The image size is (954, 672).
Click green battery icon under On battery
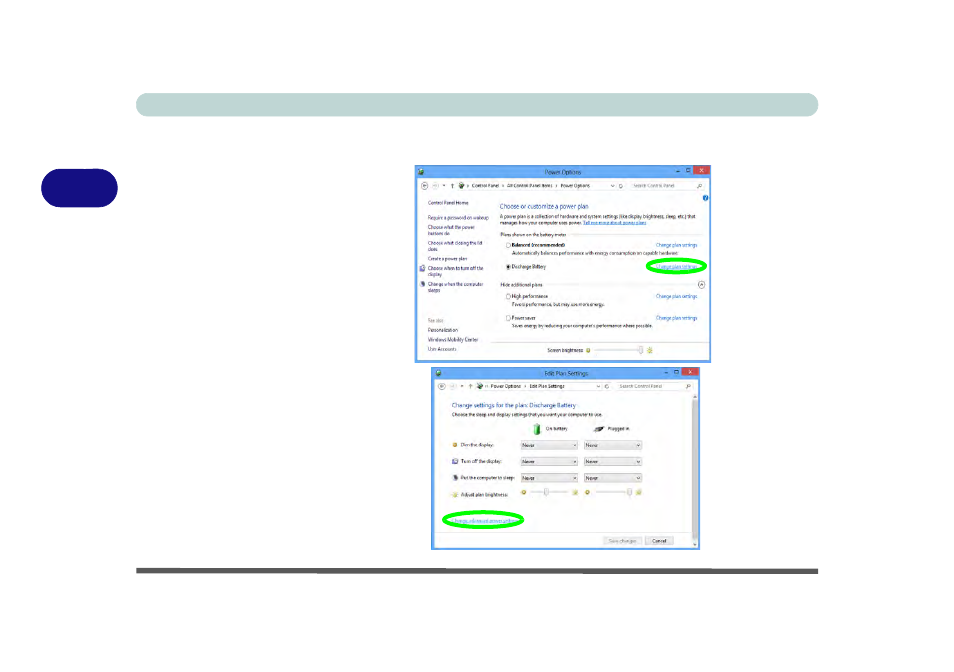[537, 429]
